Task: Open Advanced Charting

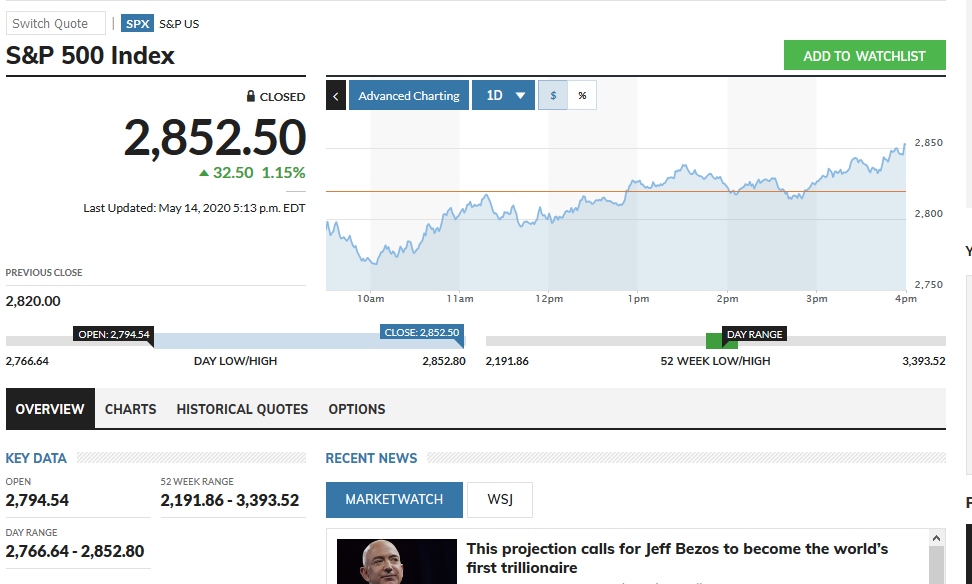Action: pos(409,96)
